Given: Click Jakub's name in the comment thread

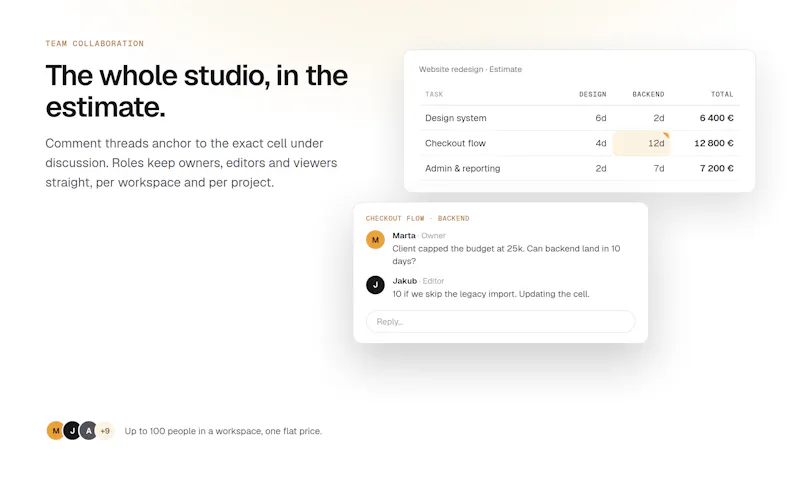Looking at the screenshot, I should tap(405, 281).
